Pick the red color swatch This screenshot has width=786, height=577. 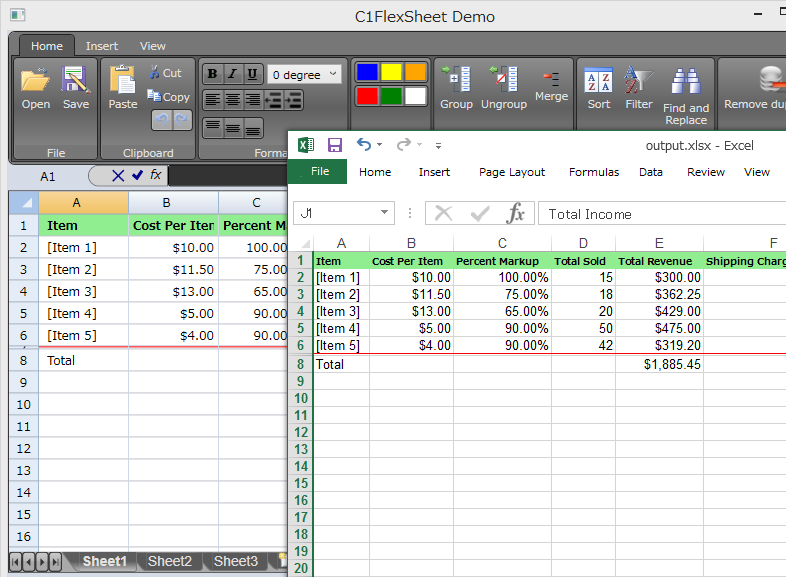[367, 96]
